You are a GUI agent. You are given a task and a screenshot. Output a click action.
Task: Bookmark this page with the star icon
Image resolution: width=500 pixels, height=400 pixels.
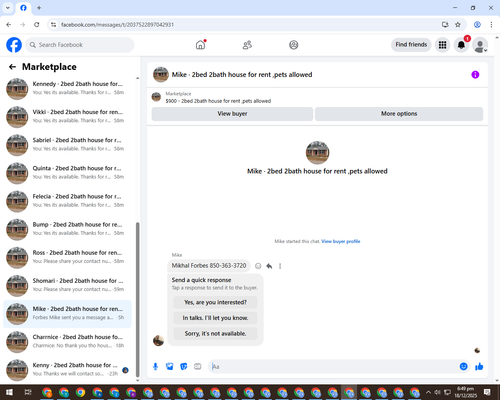(458, 25)
